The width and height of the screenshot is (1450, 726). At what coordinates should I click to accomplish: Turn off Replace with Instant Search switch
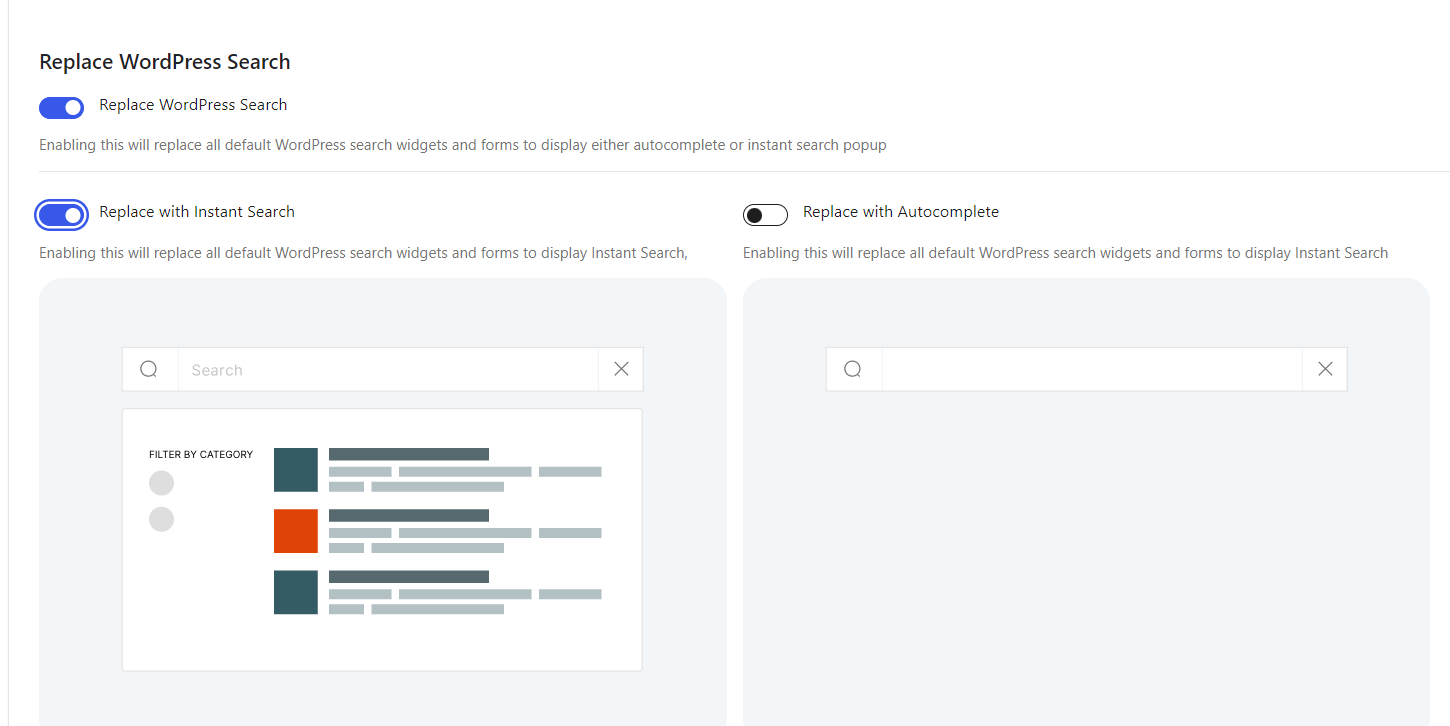tap(61, 214)
